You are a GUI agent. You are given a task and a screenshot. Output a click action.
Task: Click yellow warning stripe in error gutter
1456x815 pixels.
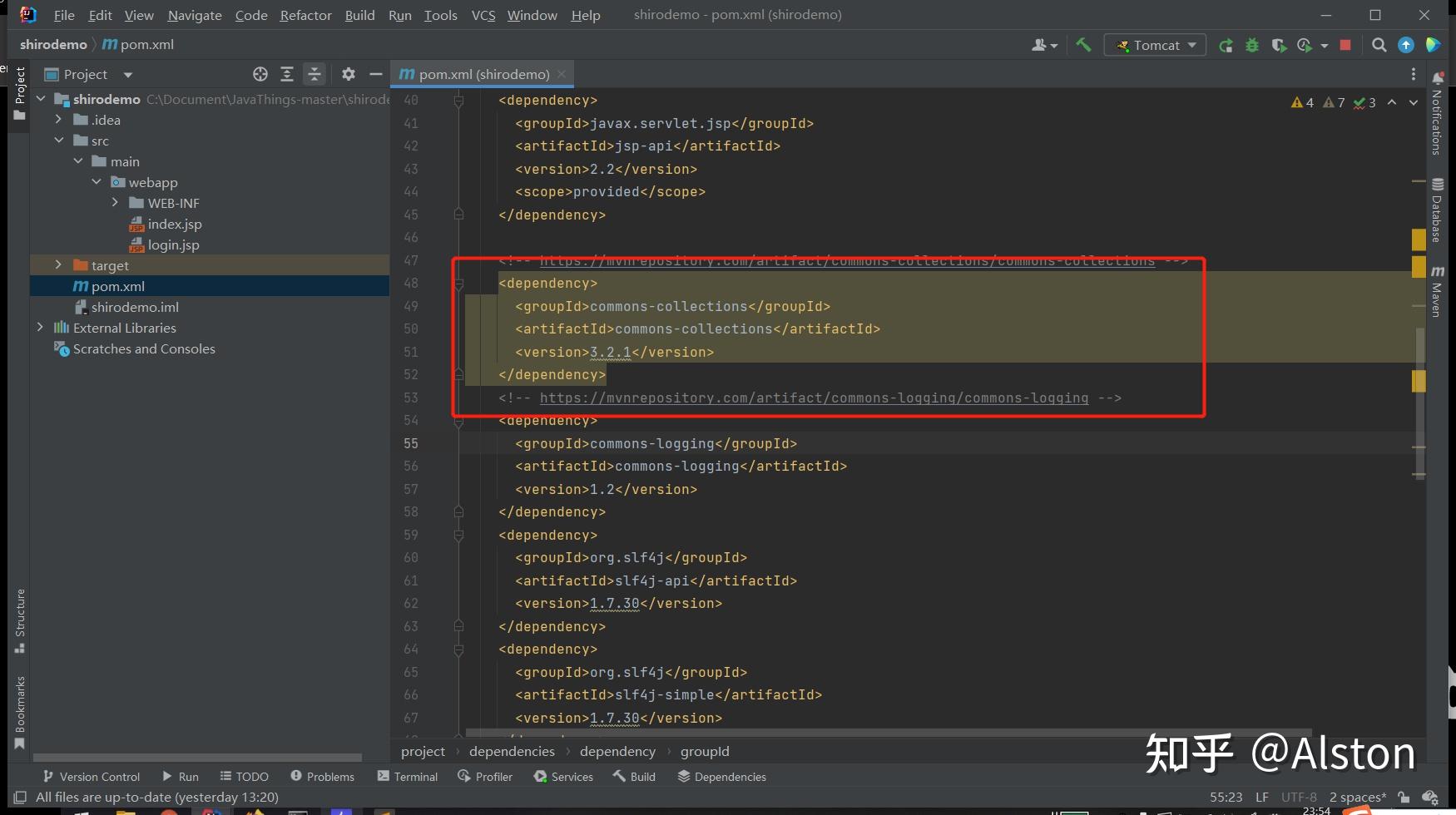(1419, 240)
